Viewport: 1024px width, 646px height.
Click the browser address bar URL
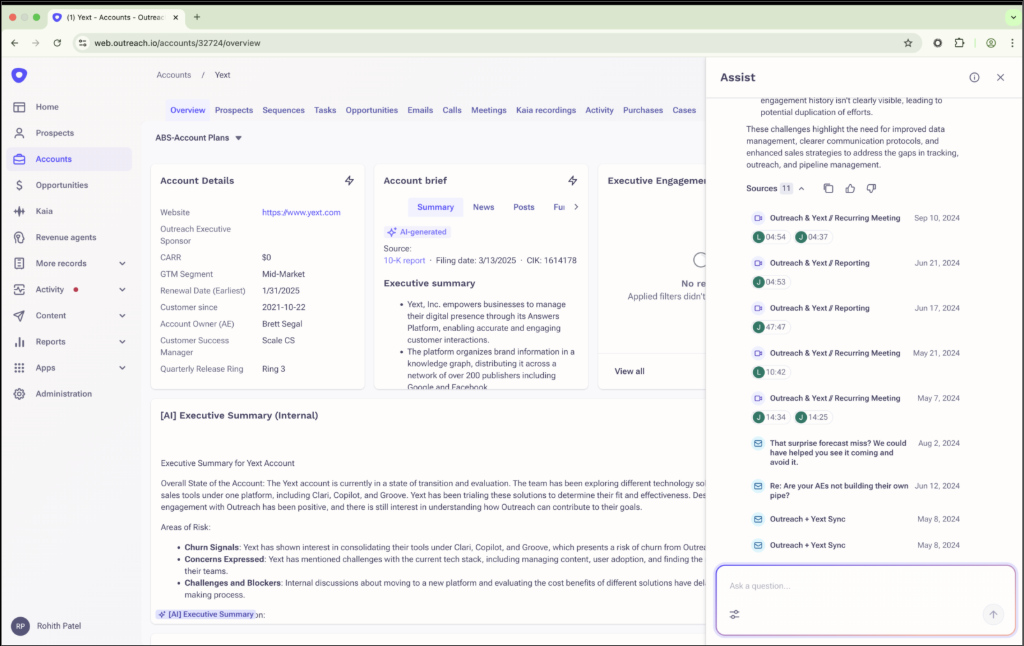177,43
